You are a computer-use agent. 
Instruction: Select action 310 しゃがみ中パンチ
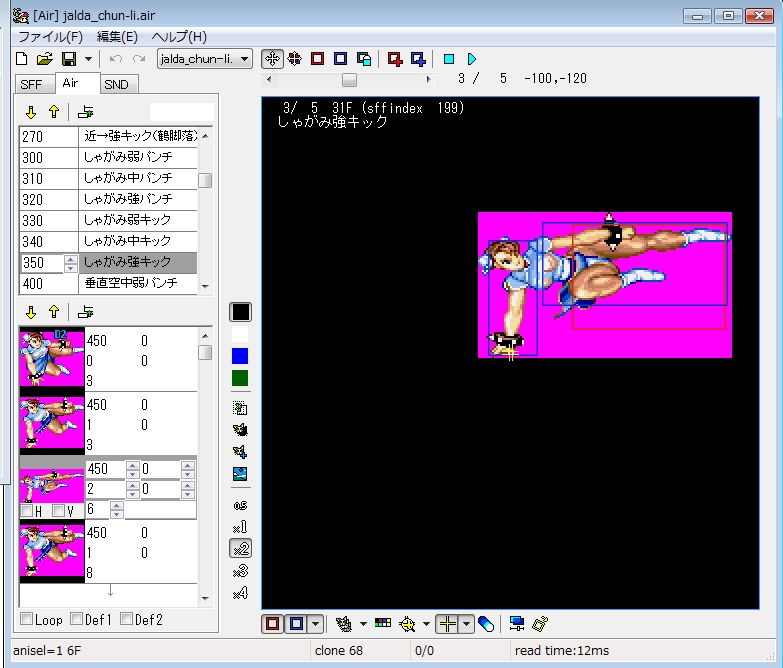tap(108, 178)
